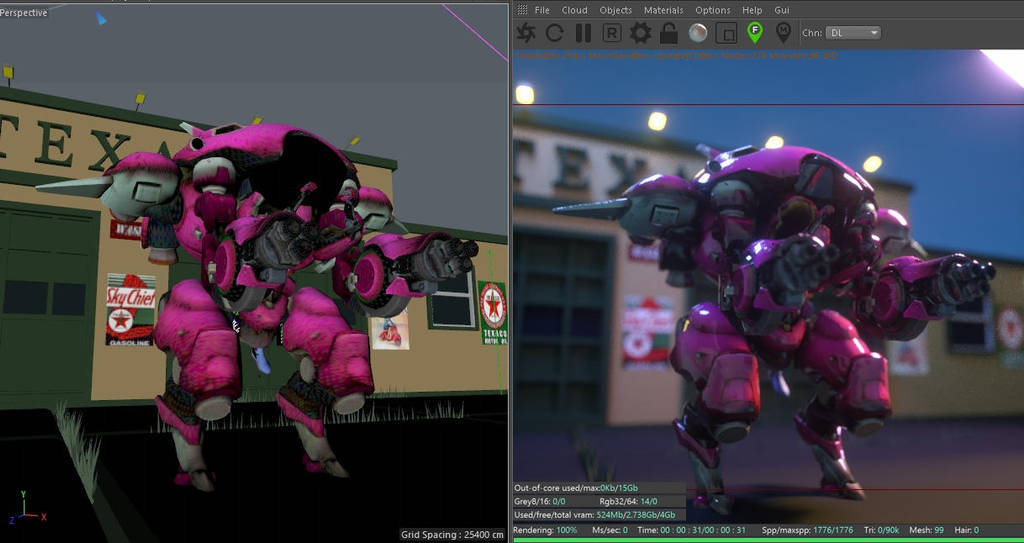Click the blue camera marker in Perspective viewport
1024x543 pixels.
click(x=101, y=19)
